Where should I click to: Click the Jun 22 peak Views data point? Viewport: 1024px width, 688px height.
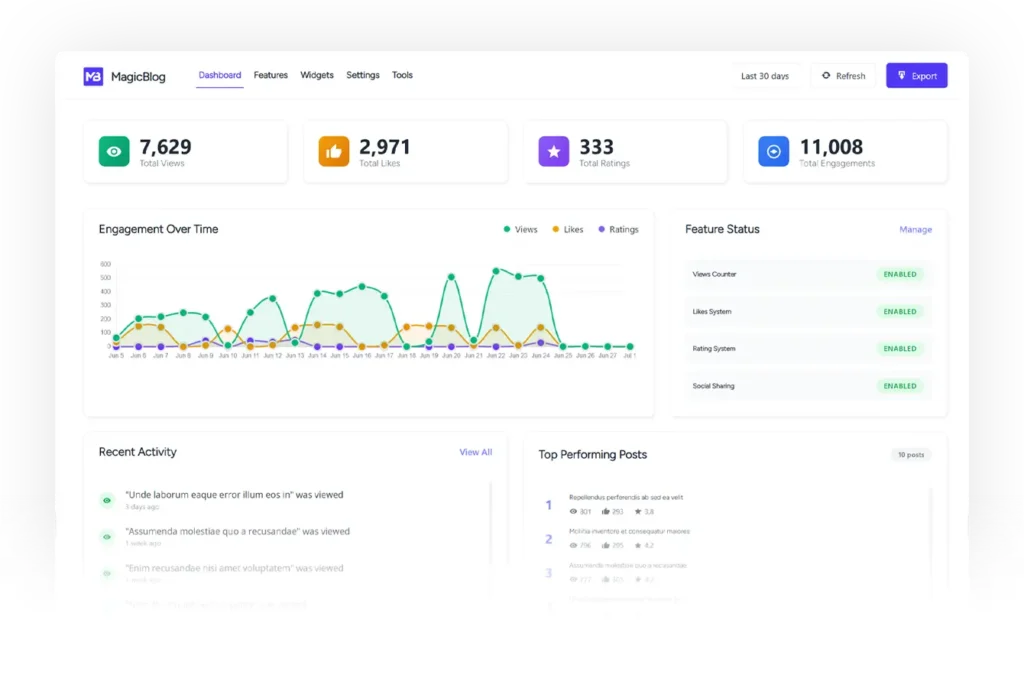[496, 270]
